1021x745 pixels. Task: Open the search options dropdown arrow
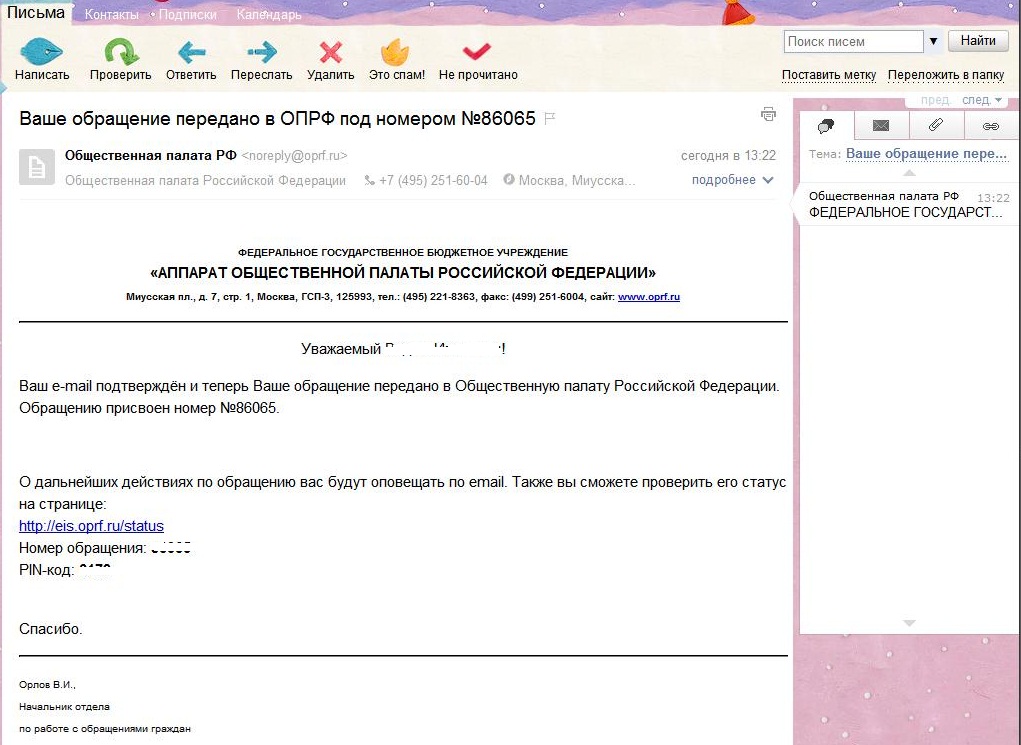coord(934,41)
